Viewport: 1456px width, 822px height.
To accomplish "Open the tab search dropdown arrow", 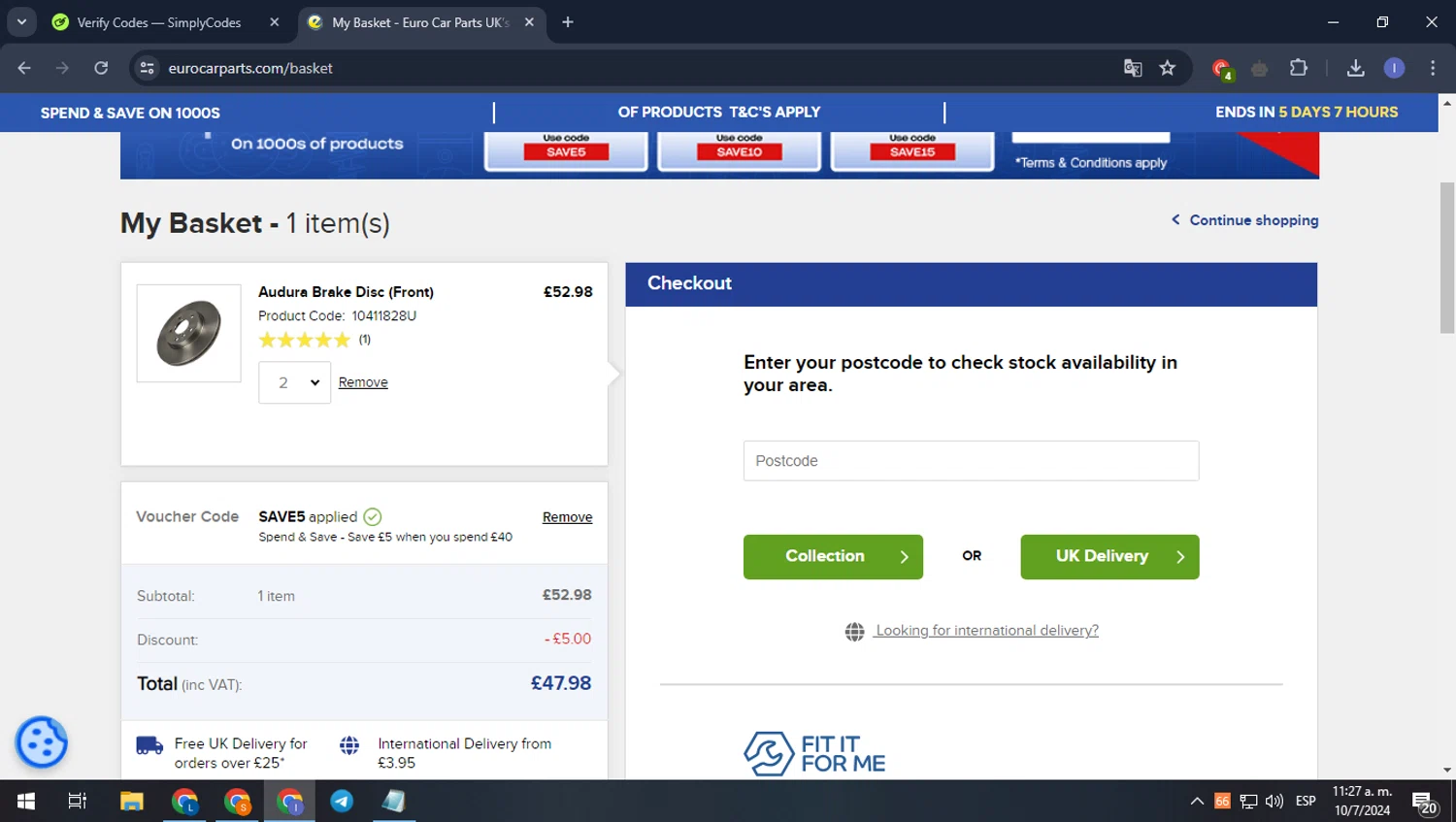I will point(21,22).
